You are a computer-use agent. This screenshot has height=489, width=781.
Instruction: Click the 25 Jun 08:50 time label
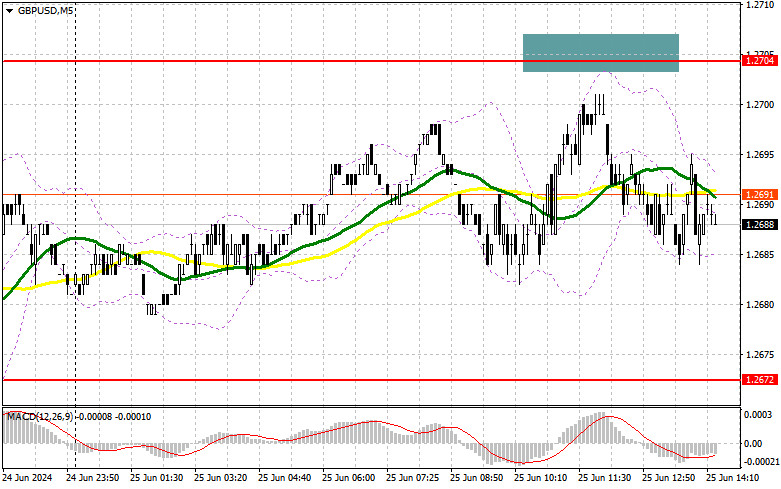point(477,478)
